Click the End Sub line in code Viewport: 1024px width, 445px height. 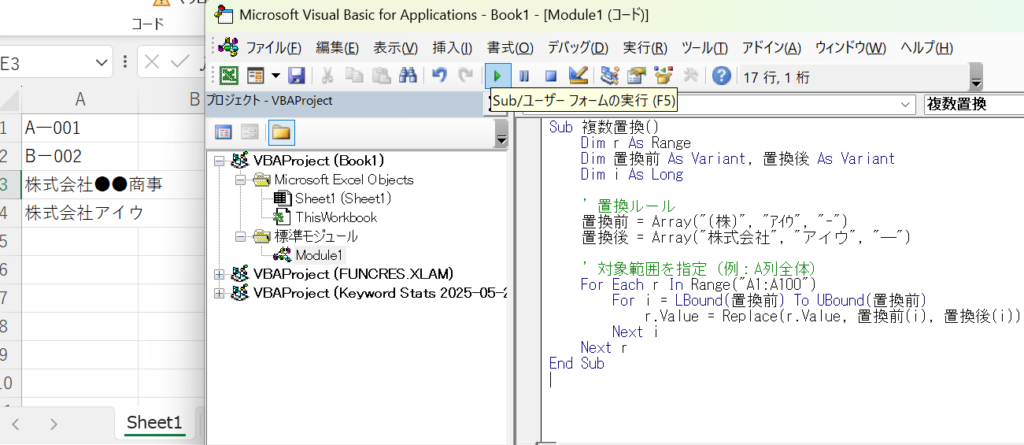(577, 363)
